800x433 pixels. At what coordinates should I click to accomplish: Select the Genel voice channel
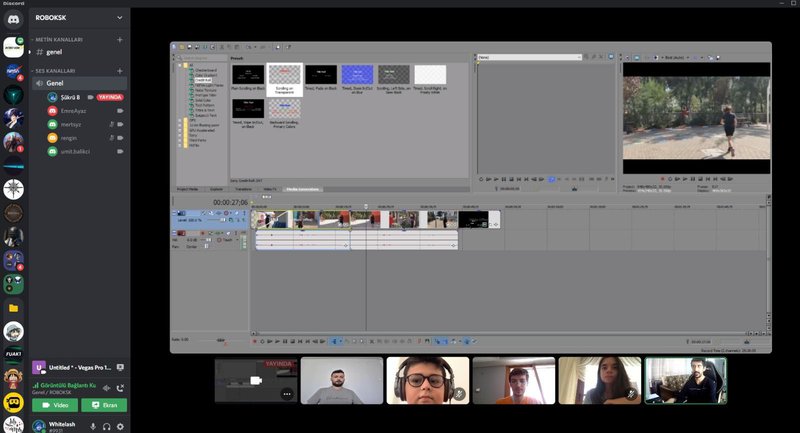(x=55, y=83)
